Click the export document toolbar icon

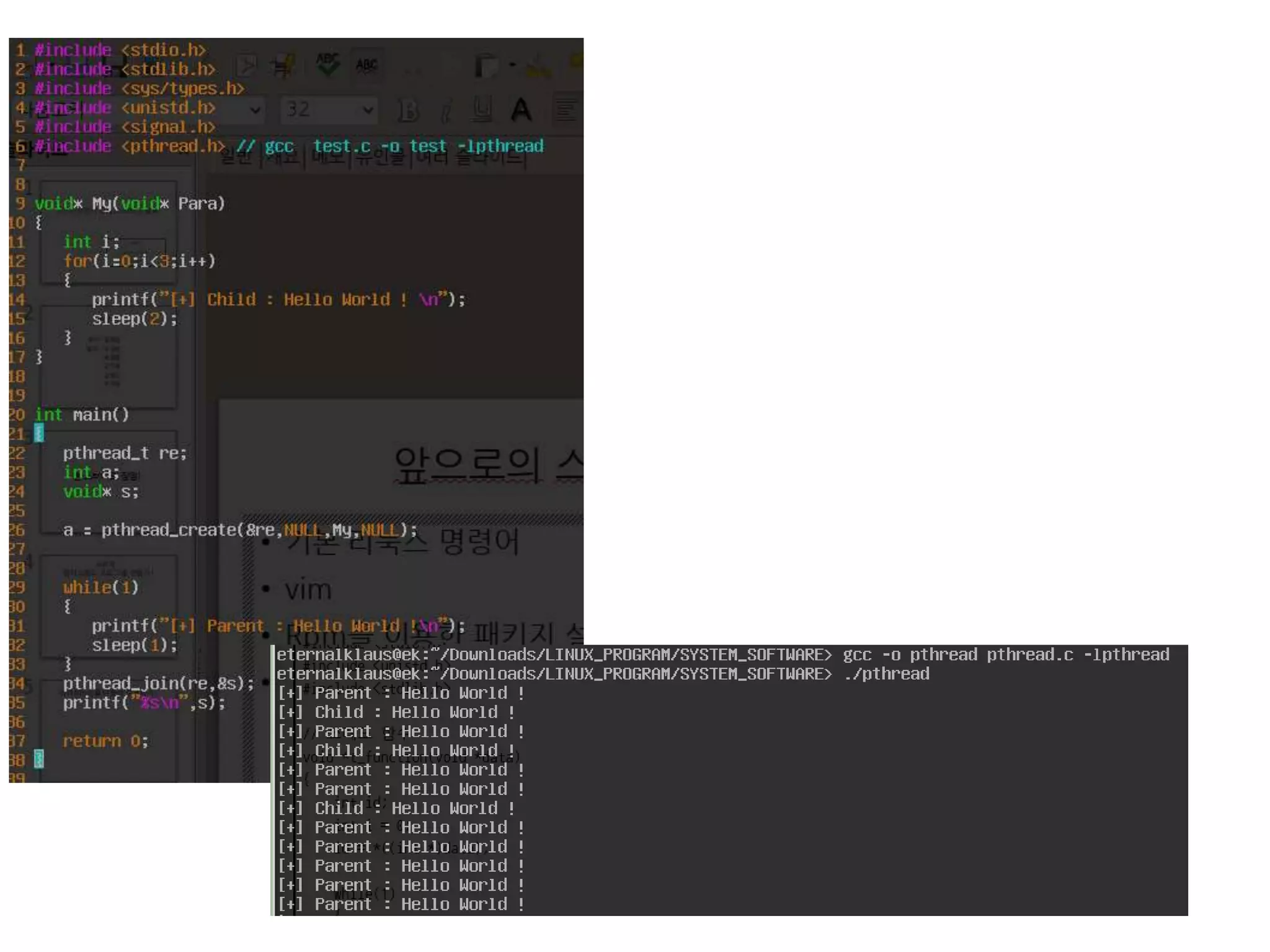click(x=246, y=66)
